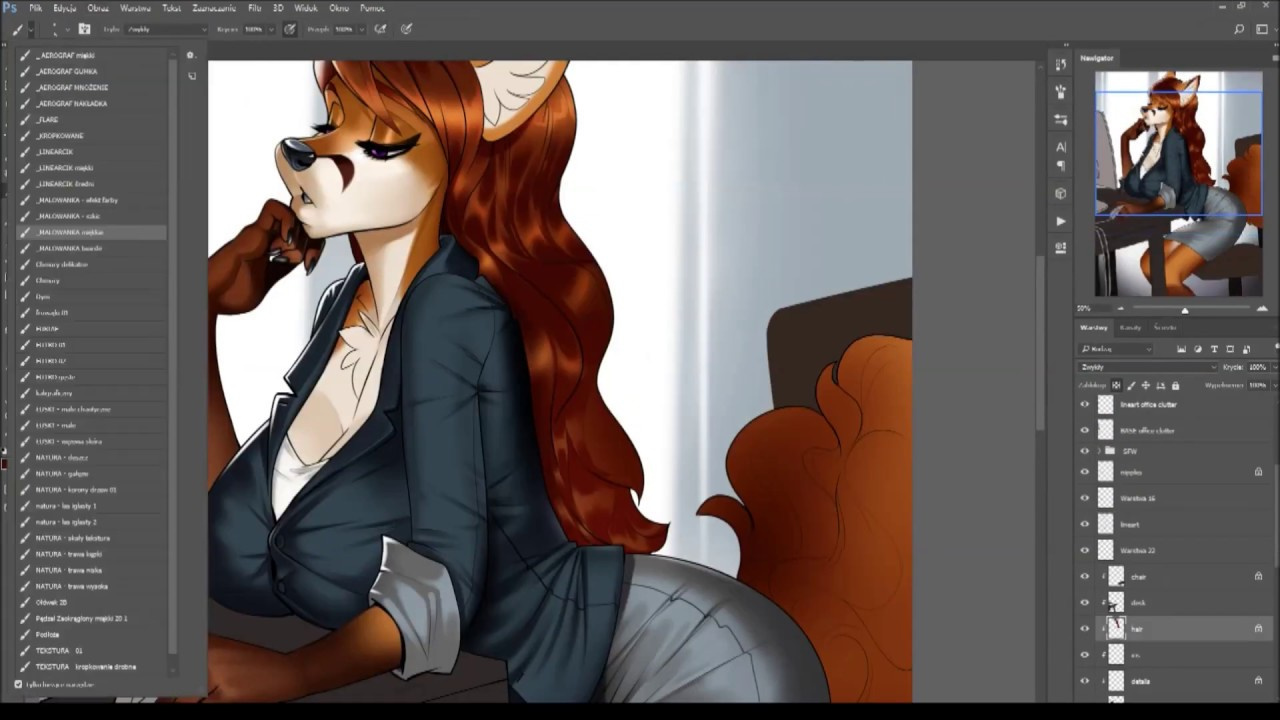The image size is (1280, 720).
Task: Open the Okno menu
Action: coord(339,8)
